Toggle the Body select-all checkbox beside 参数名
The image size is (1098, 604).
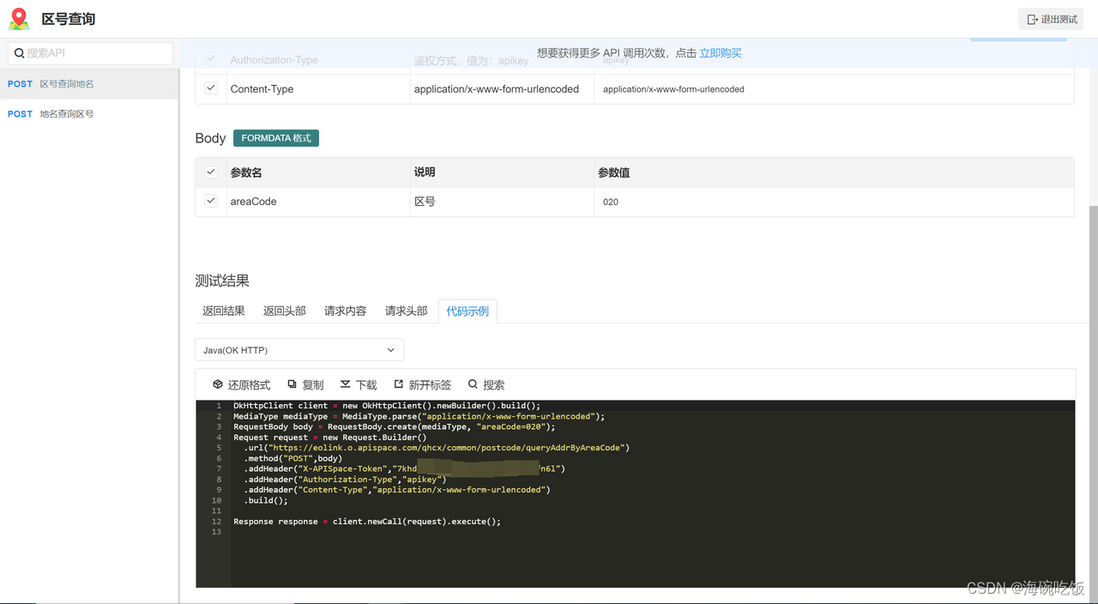point(211,171)
